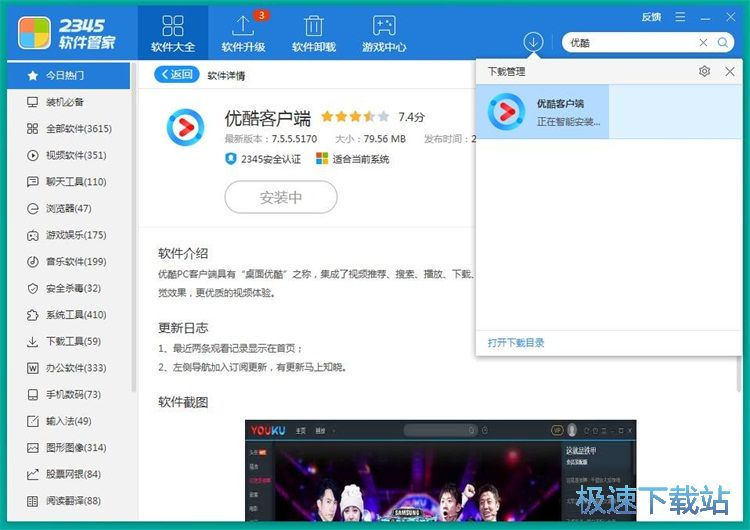Select 优酷客户端 entry in download list
Image resolution: width=750 pixels, height=530 pixels.
click(609, 112)
